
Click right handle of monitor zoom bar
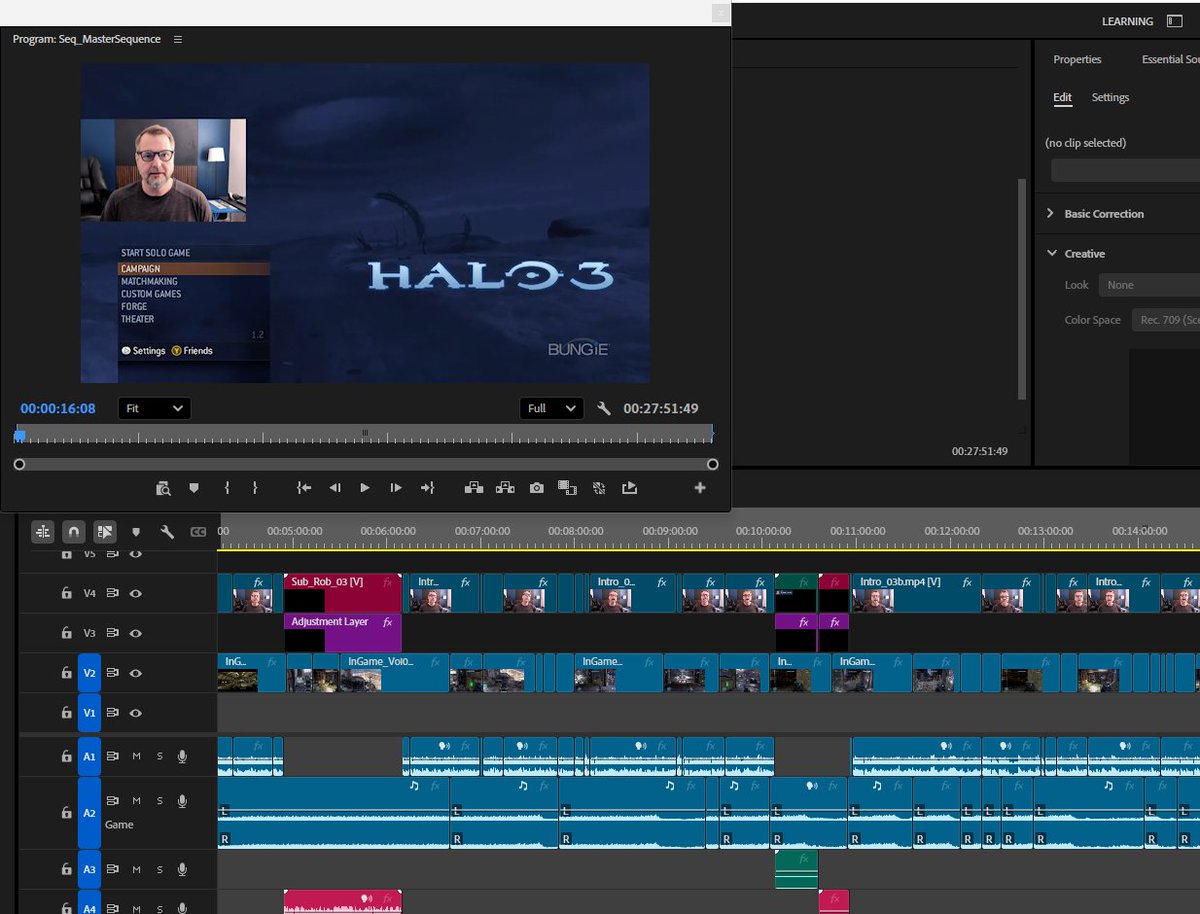(713, 464)
